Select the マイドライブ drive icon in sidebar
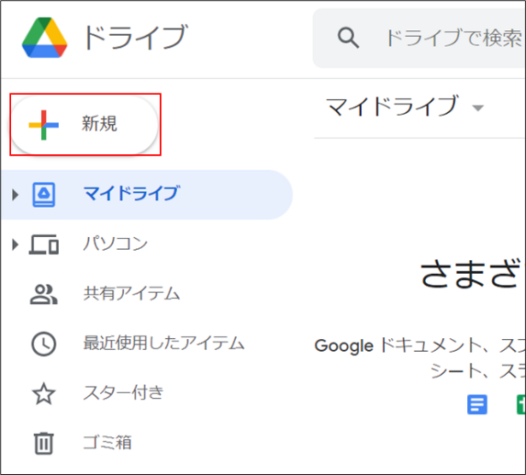526x475 pixels. tap(44, 194)
